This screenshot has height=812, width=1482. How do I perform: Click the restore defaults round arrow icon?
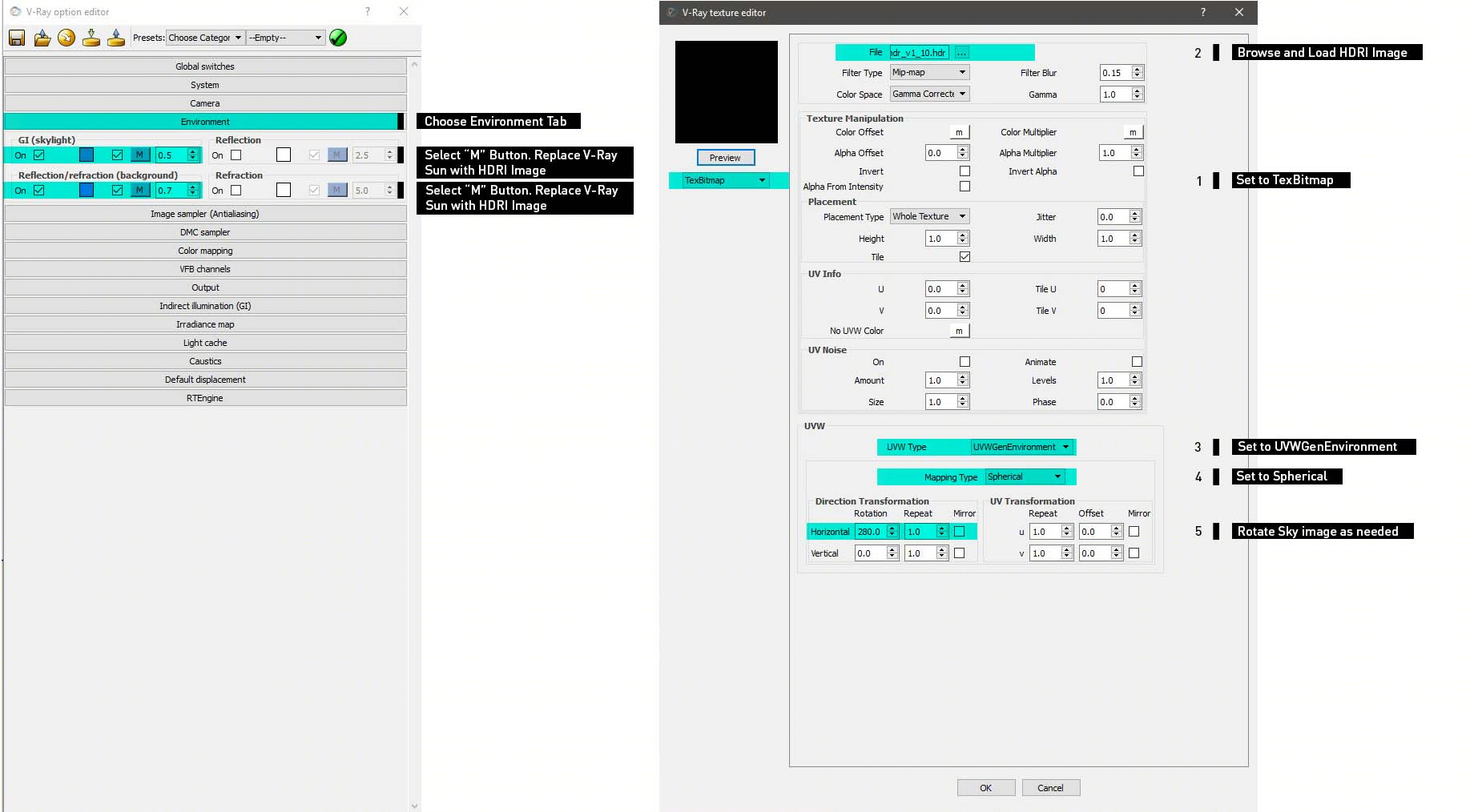pyautogui.click(x=66, y=38)
